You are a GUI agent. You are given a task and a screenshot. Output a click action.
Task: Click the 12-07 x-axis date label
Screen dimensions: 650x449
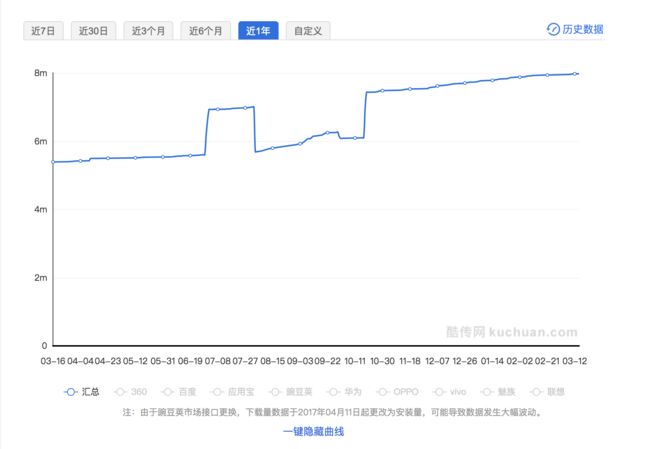click(x=437, y=361)
